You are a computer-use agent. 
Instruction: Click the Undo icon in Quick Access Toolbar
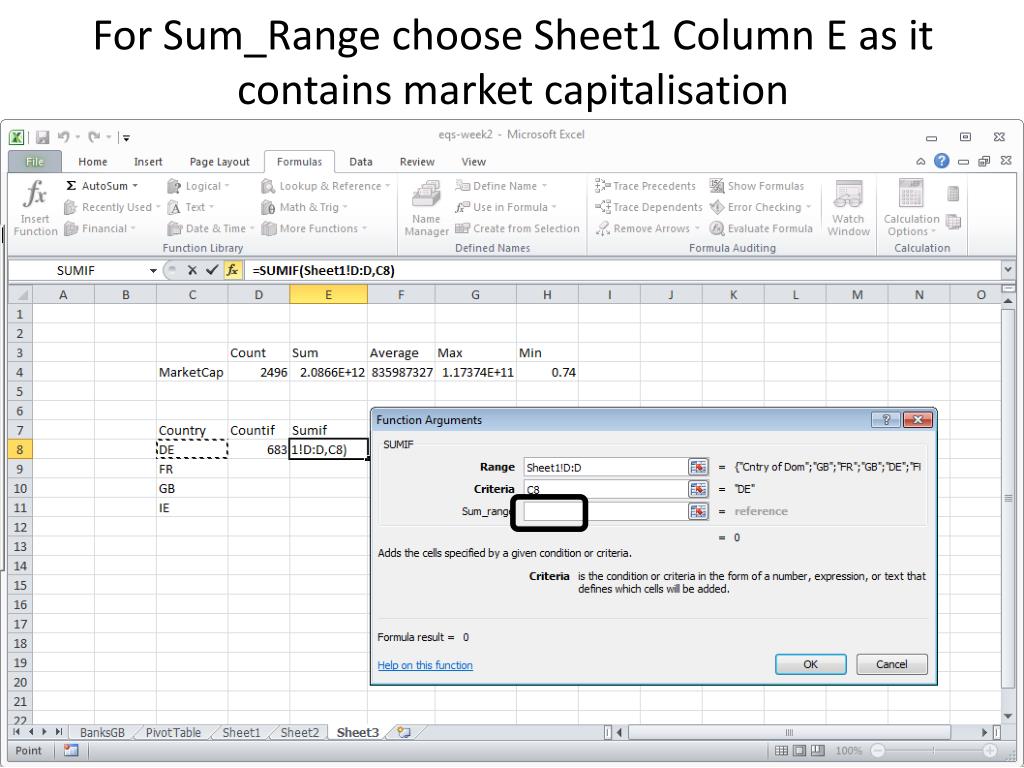tap(63, 137)
